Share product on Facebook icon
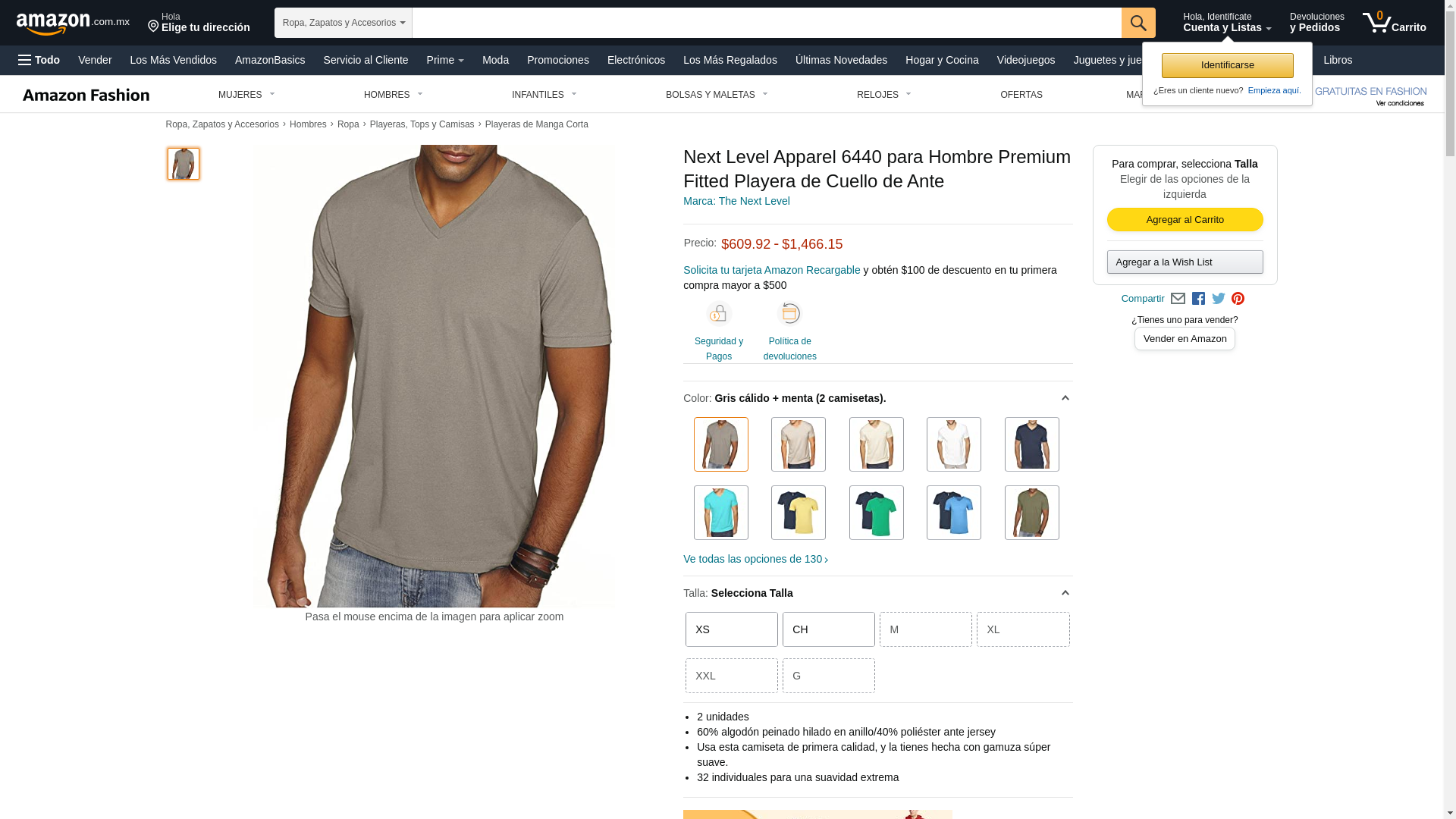The height and width of the screenshot is (819, 1456). click(x=1198, y=299)
